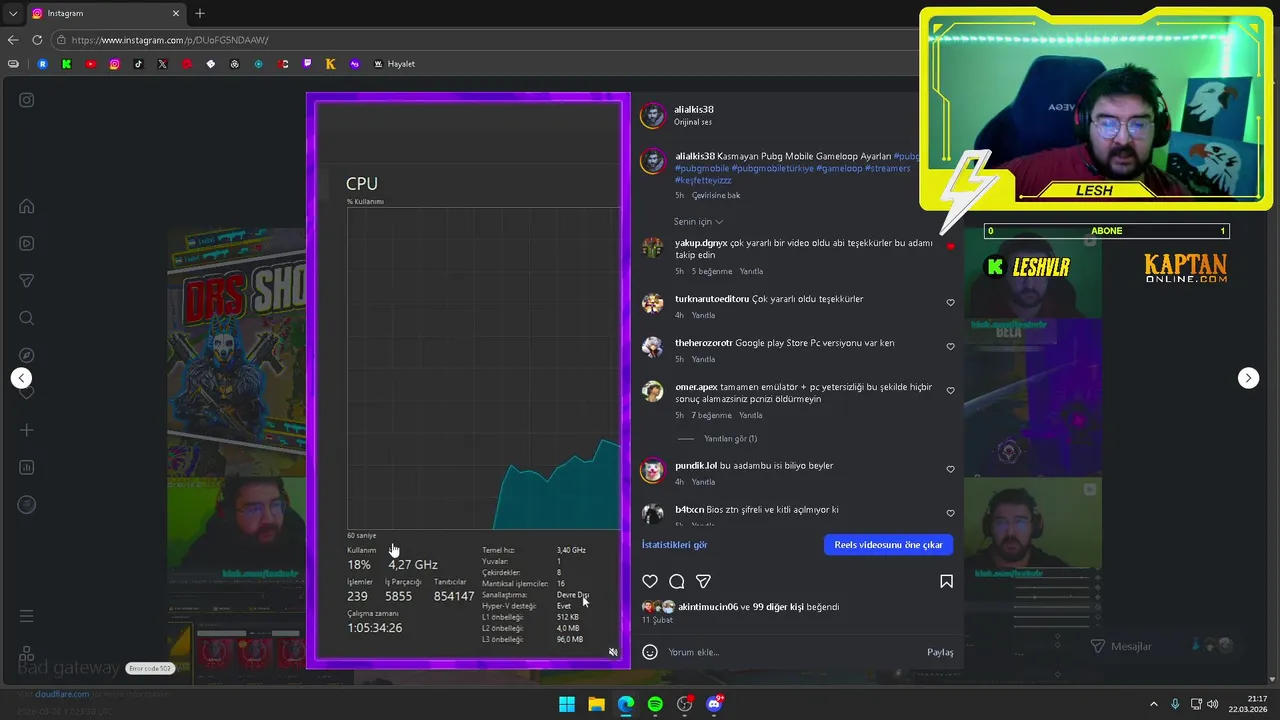Select the Instagram browser tab
The image size is (1280, 720).
105,13
